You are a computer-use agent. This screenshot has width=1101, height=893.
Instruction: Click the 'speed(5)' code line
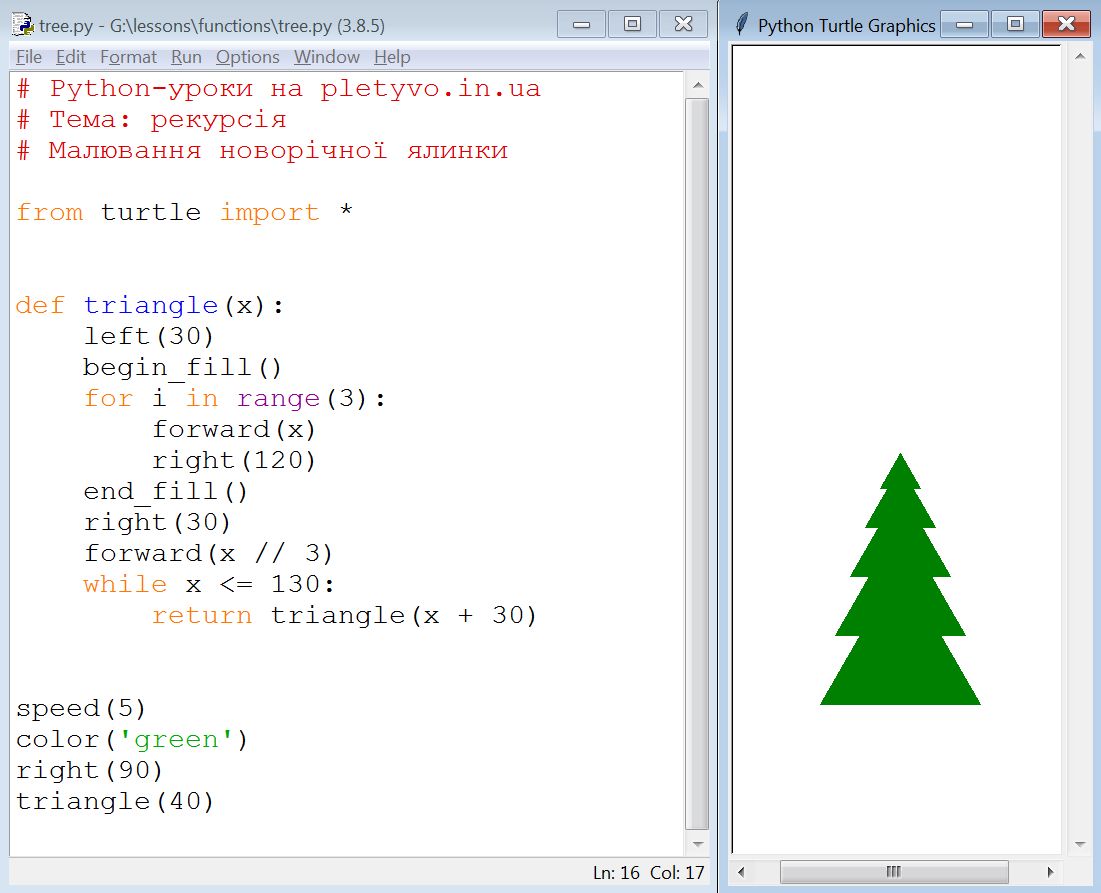click(81, 708)
